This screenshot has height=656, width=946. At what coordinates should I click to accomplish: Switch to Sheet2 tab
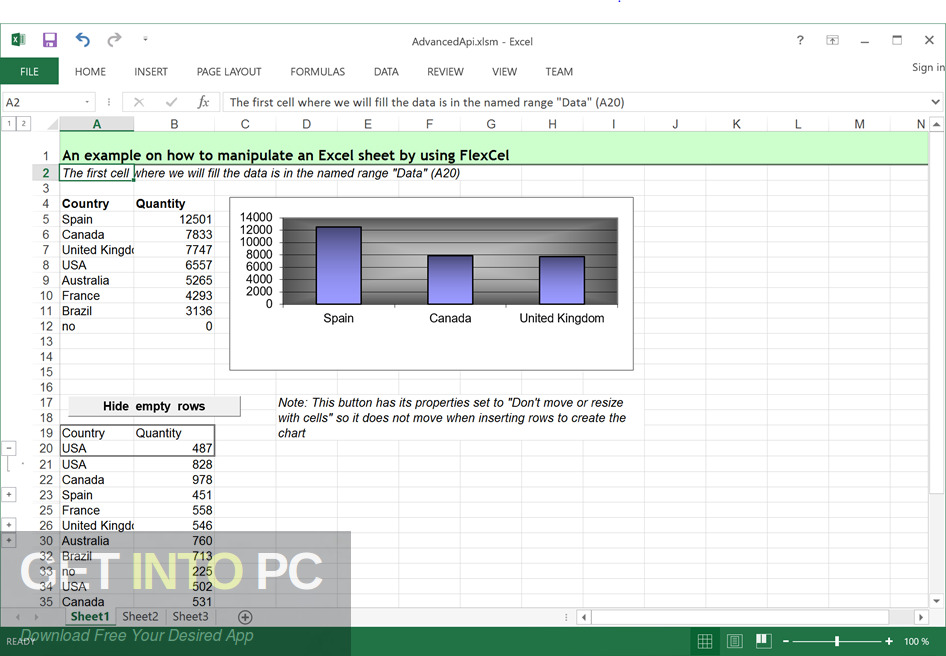[x=140, y=617]
